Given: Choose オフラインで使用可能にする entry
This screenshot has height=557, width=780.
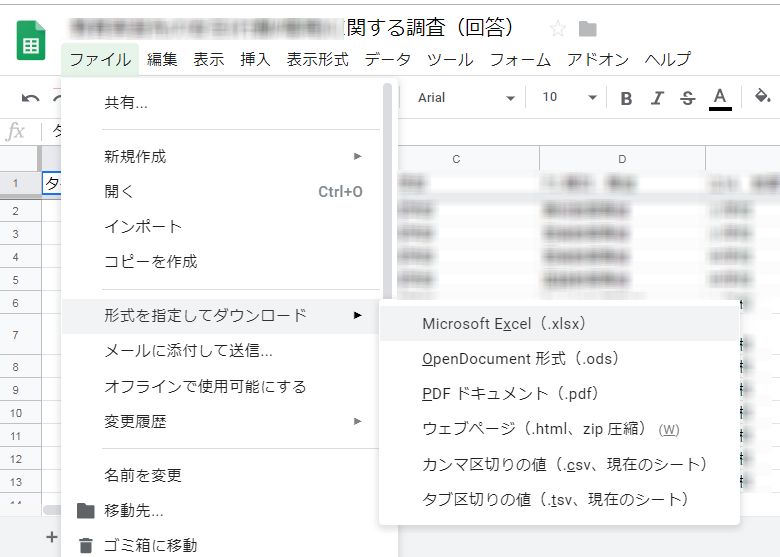Looking at the screenshot, I should (x=222, y=386).
